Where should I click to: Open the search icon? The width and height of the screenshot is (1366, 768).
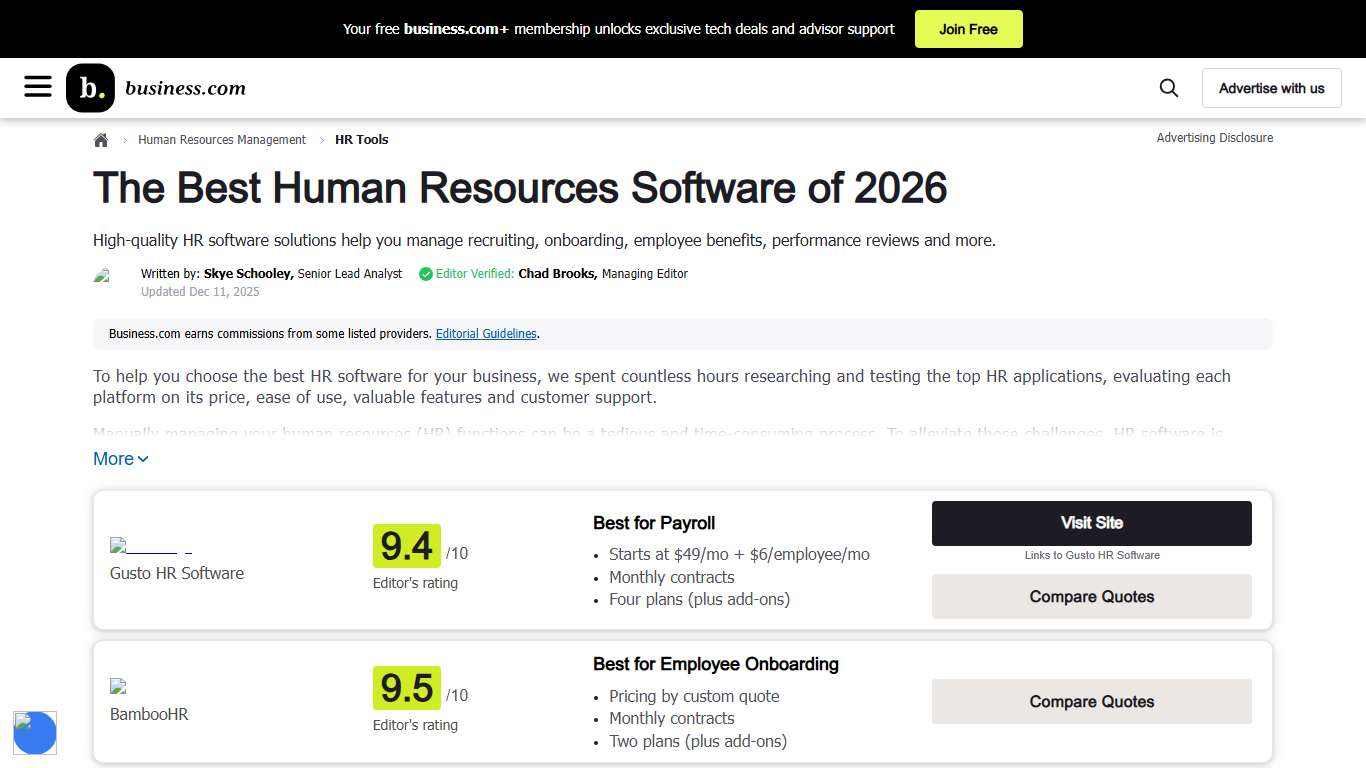click(1168, 88)
